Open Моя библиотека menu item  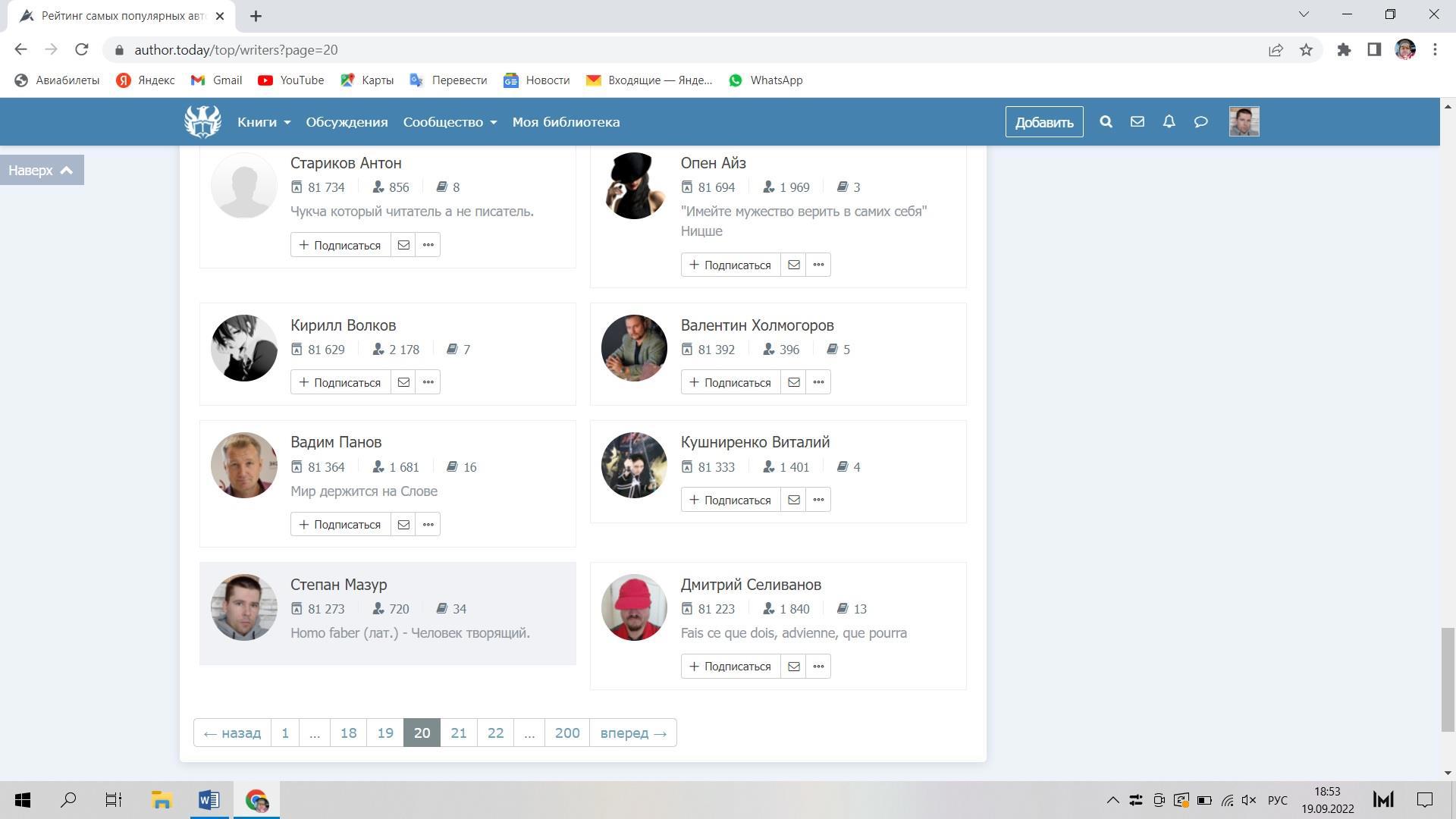[566, 122]
